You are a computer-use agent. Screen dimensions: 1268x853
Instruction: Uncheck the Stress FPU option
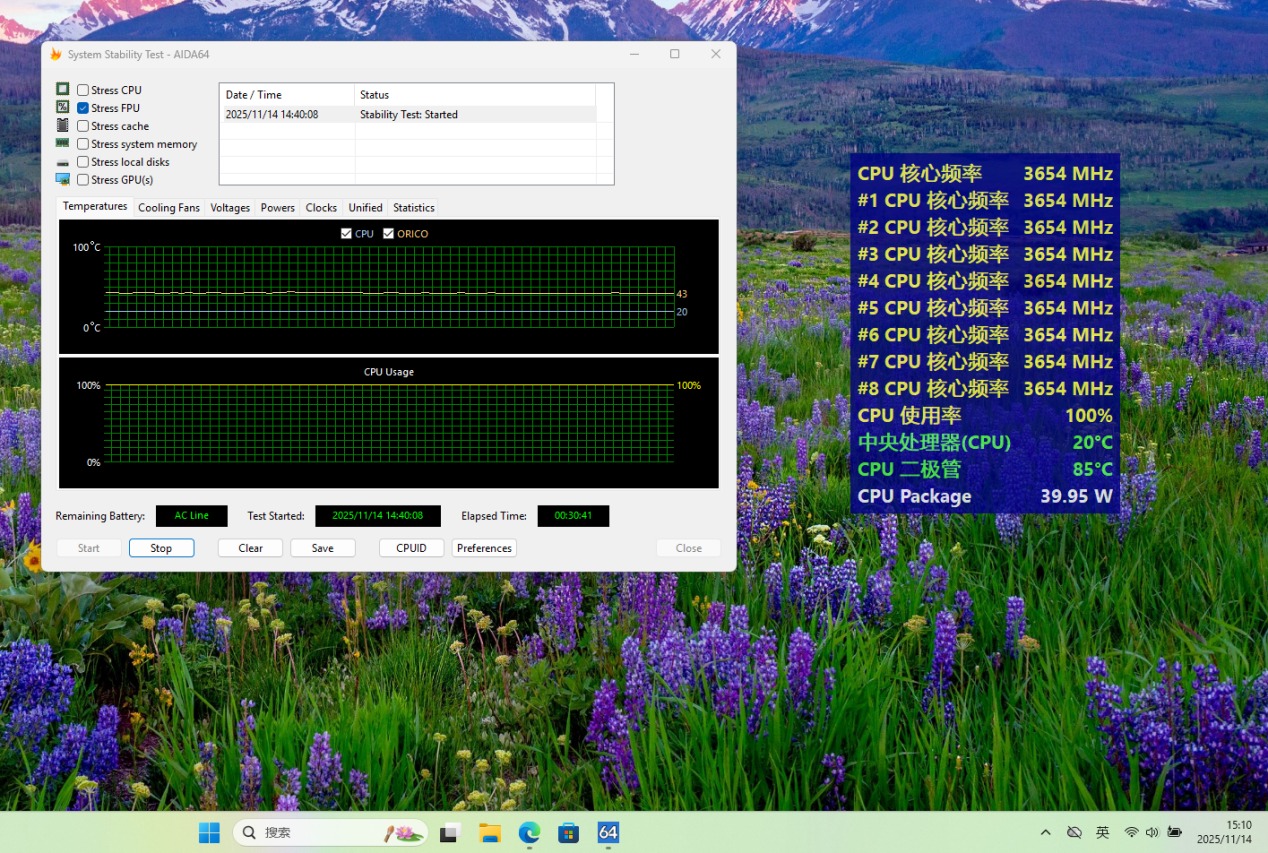point(83,108)
